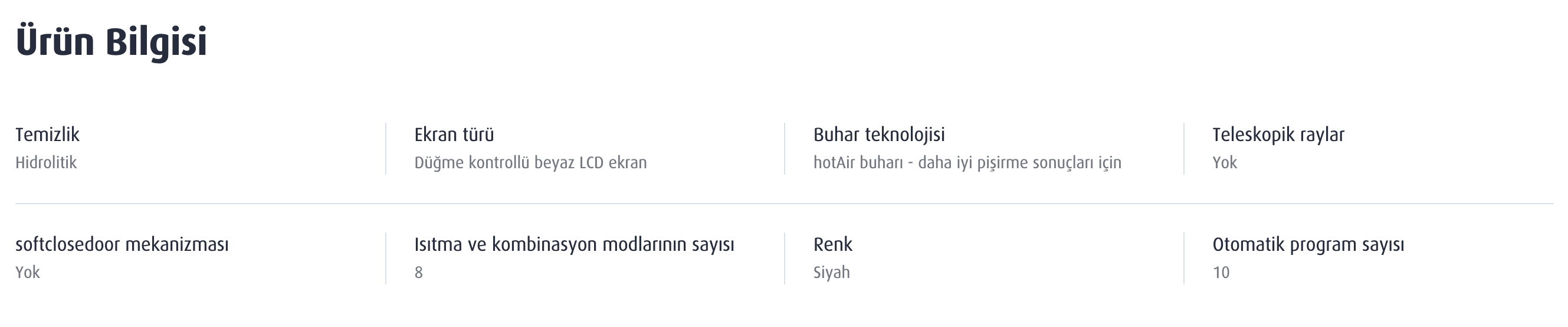Click the value 10 under Otomatik program sayısı
This screenshot has width=1568, height=327.
point(1221,272)
